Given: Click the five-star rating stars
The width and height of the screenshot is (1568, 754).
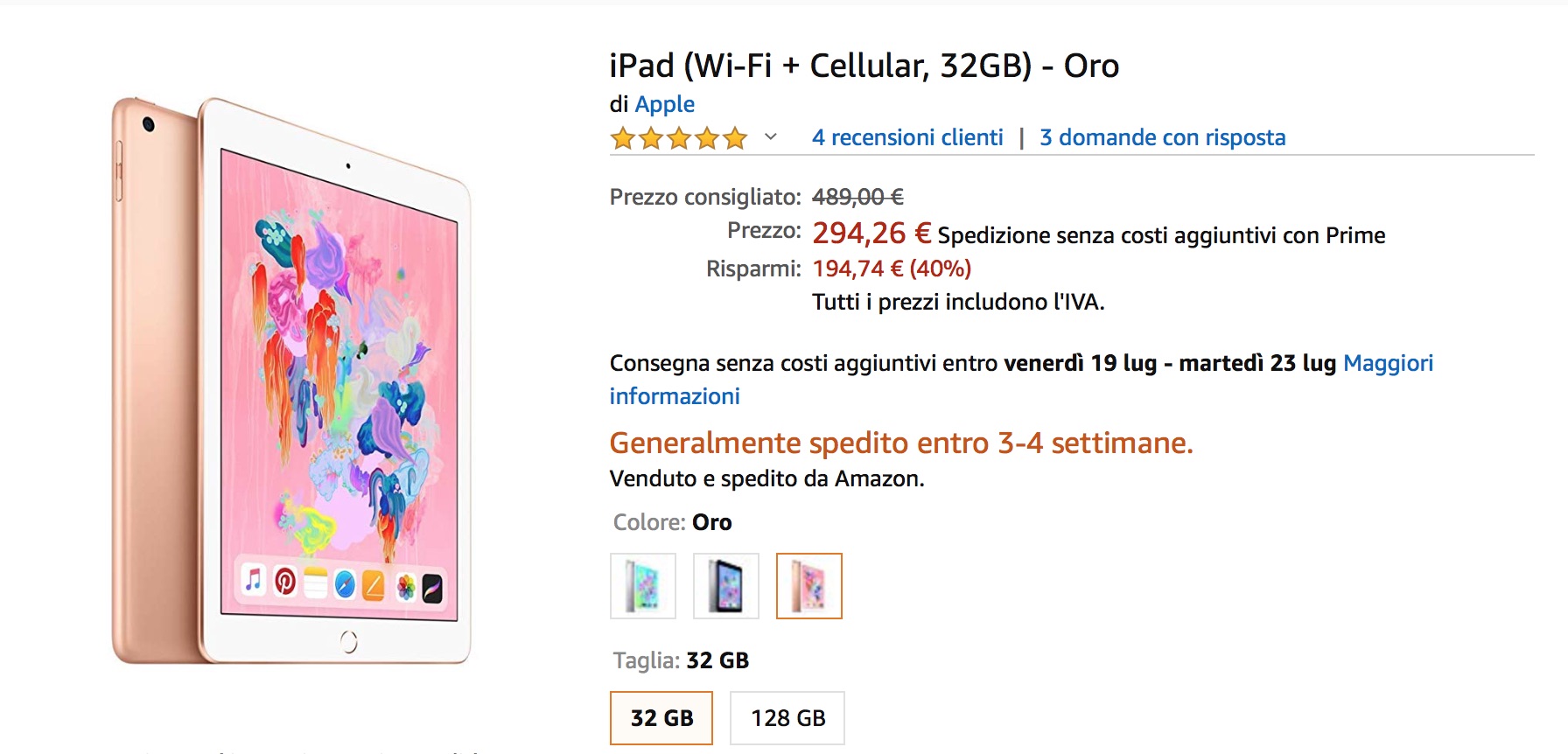Looking at the screenshot, I should pos(678,137).
